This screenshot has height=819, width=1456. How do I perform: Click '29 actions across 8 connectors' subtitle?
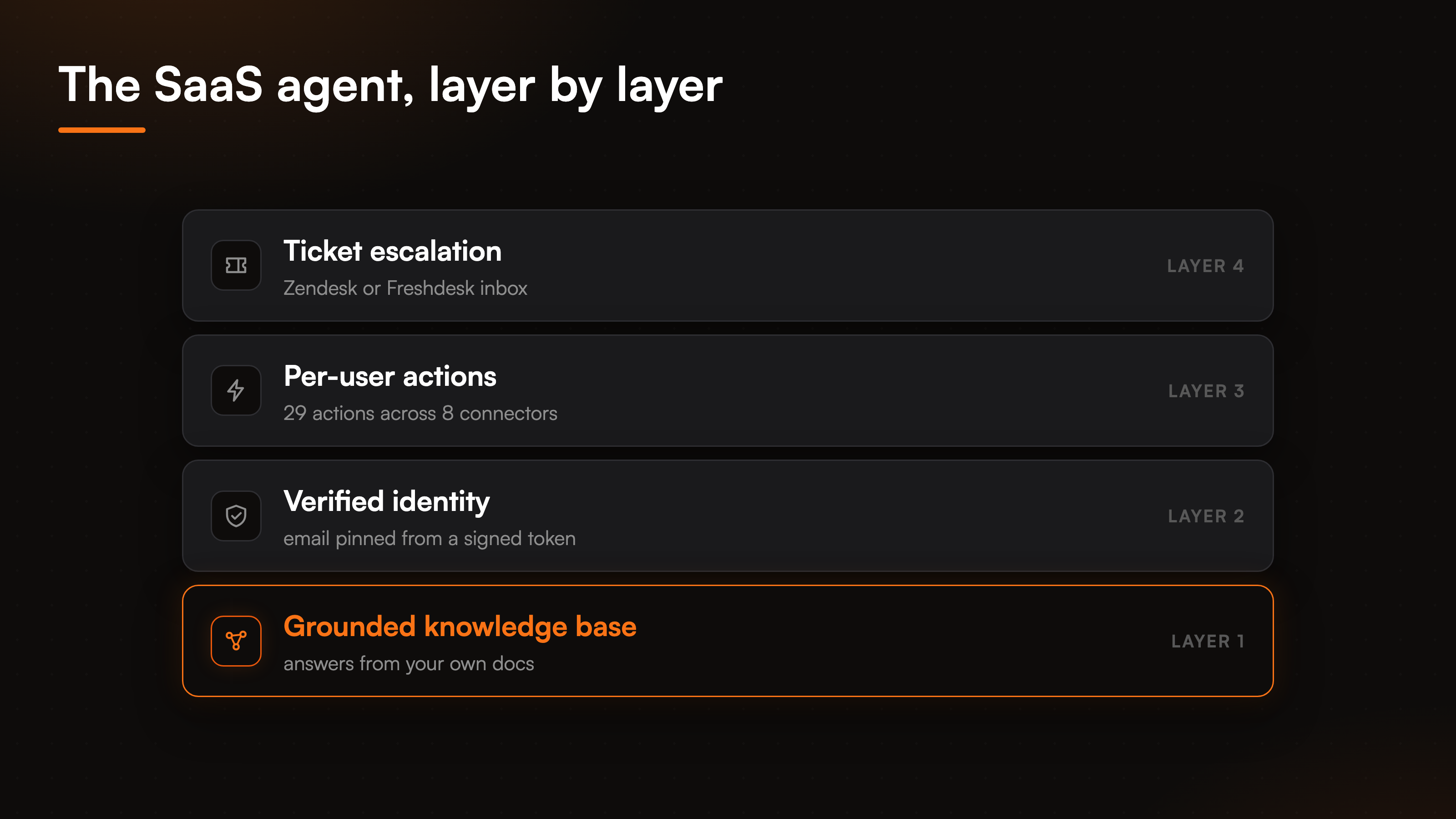point(420,413)
